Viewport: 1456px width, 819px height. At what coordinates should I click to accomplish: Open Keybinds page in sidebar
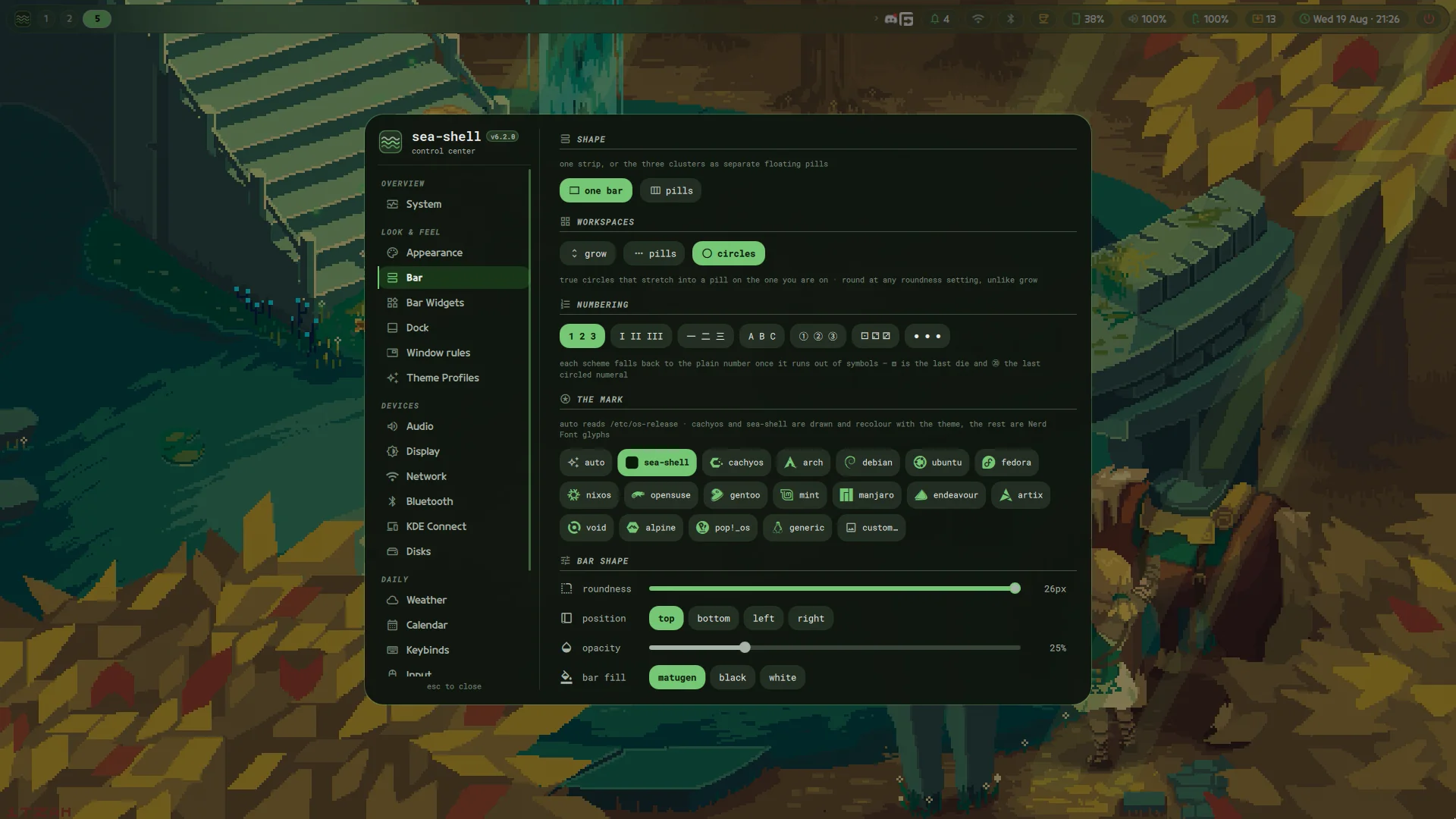point(453,650)
